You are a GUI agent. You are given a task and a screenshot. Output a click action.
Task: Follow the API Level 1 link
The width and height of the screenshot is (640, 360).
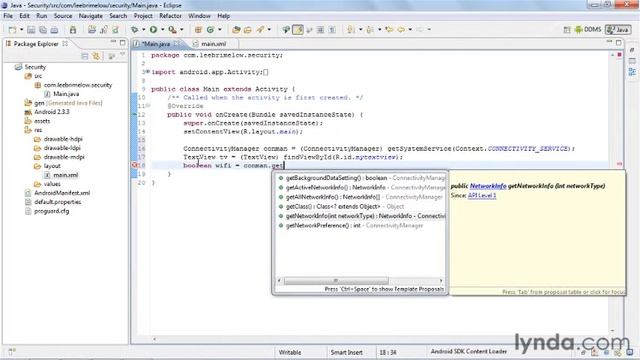[x=482, y=196]
